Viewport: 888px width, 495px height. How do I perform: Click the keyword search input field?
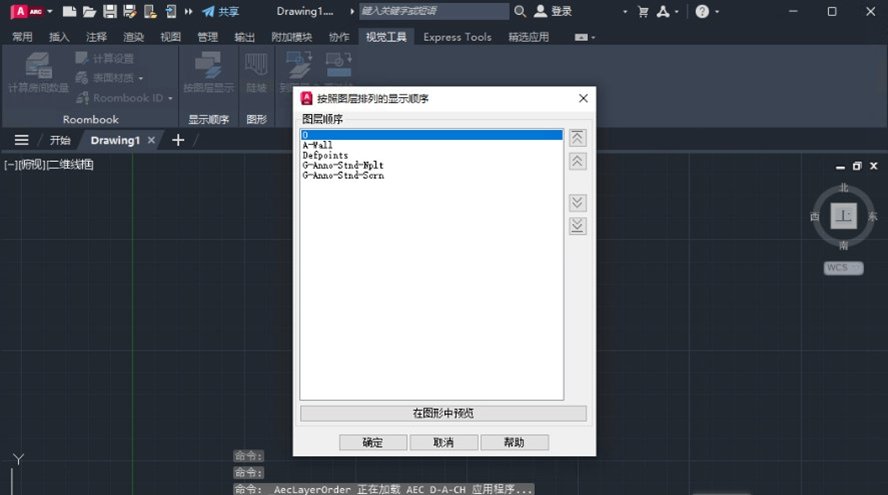434,11
